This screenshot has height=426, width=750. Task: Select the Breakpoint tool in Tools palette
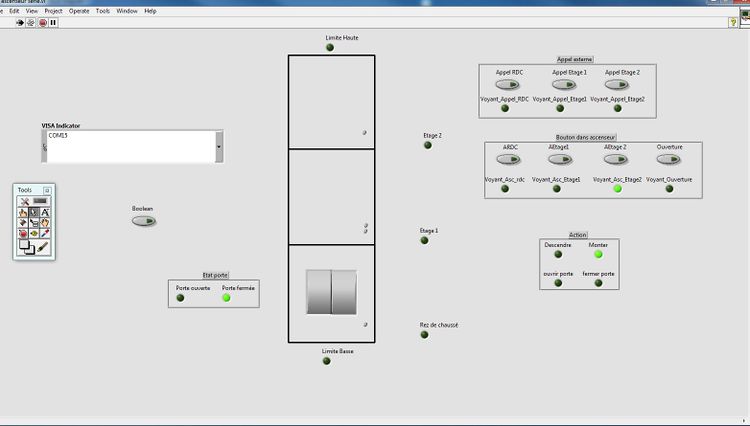pos(23,233)
